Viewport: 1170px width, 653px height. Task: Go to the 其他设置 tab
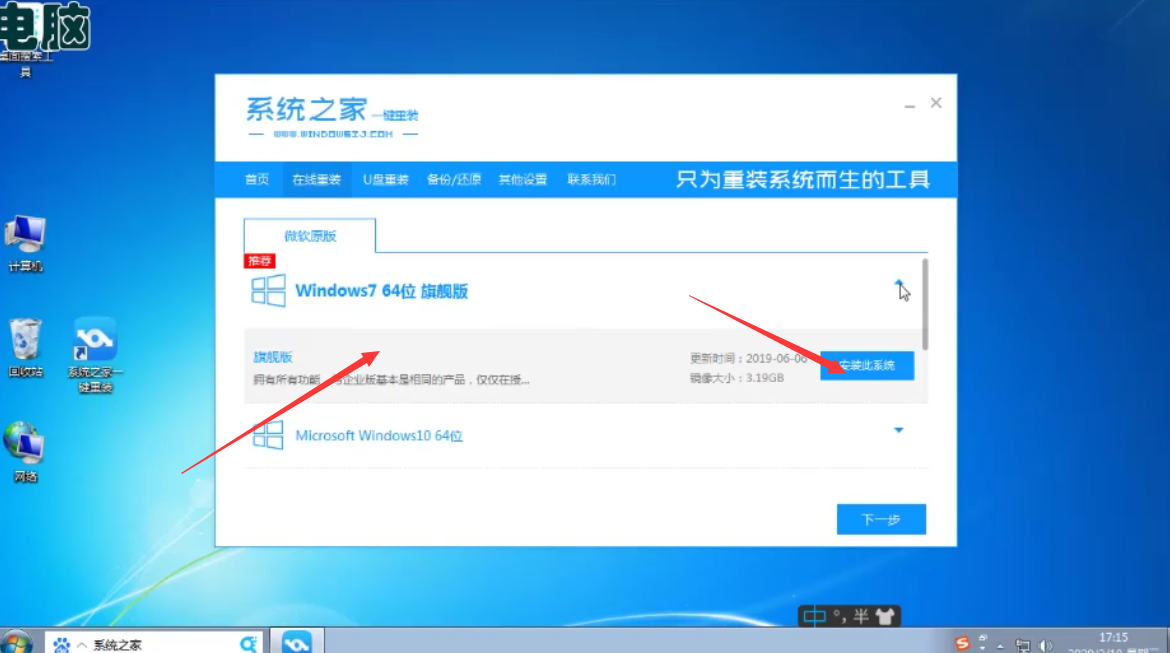523,179
